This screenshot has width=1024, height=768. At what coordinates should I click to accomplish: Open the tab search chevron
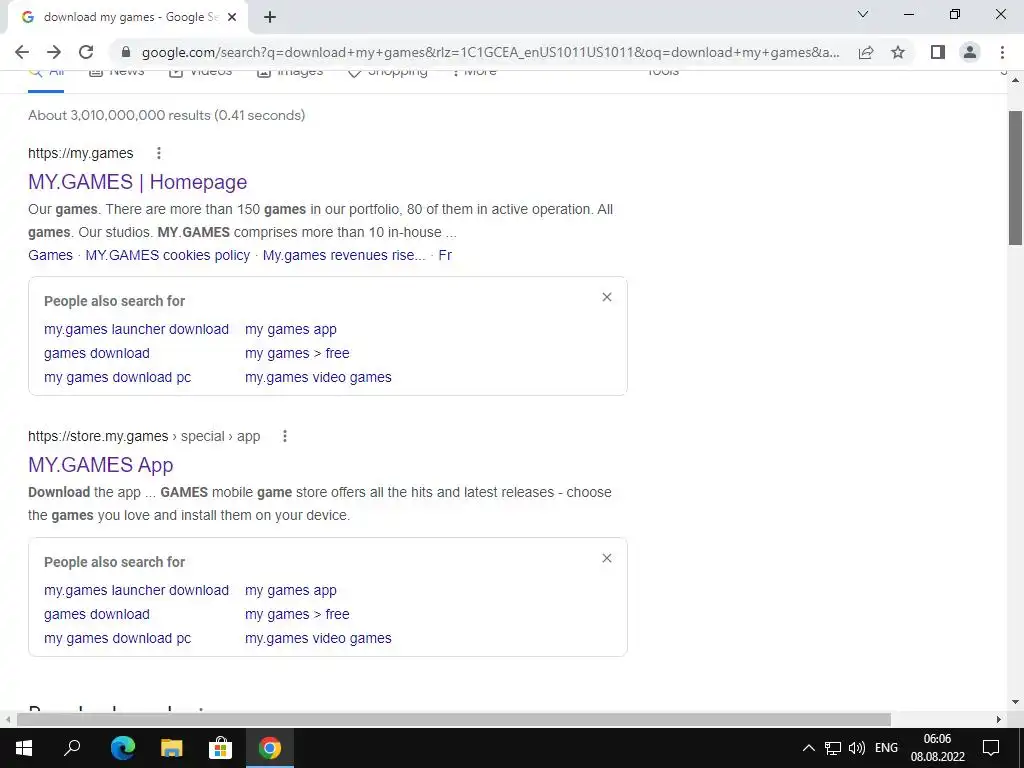click(x=863, y=14)
